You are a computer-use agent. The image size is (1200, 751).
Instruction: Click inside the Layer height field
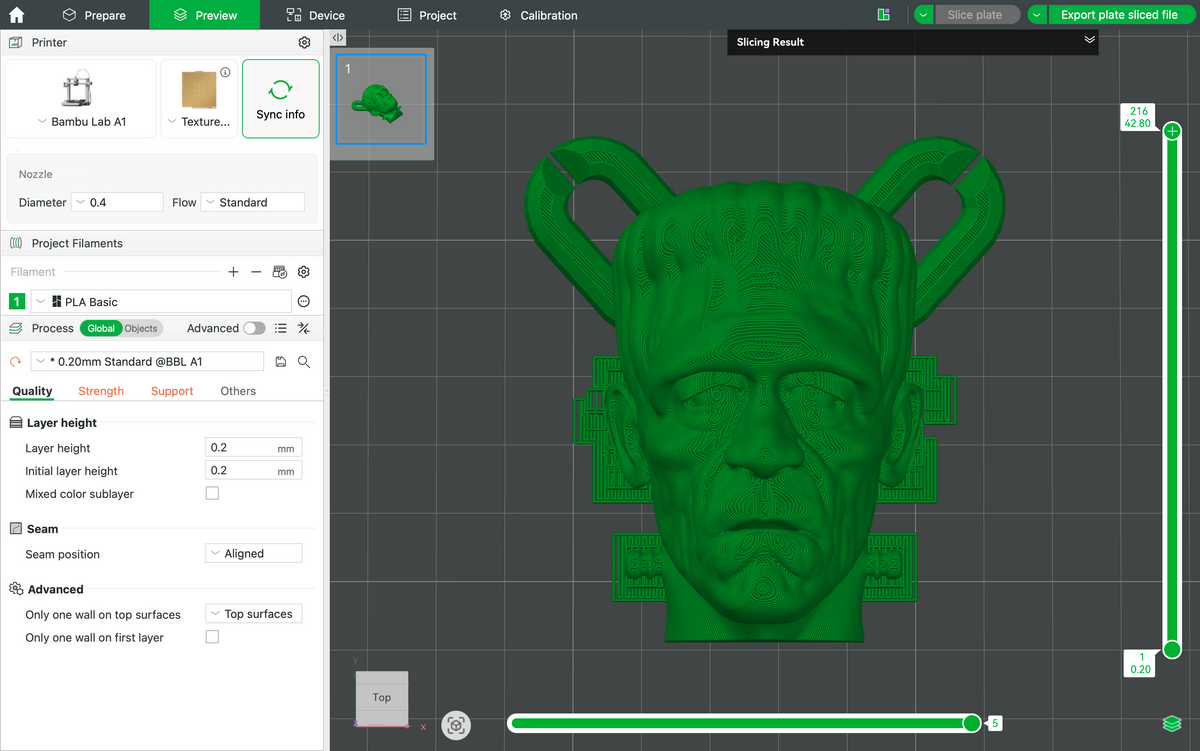254,448
